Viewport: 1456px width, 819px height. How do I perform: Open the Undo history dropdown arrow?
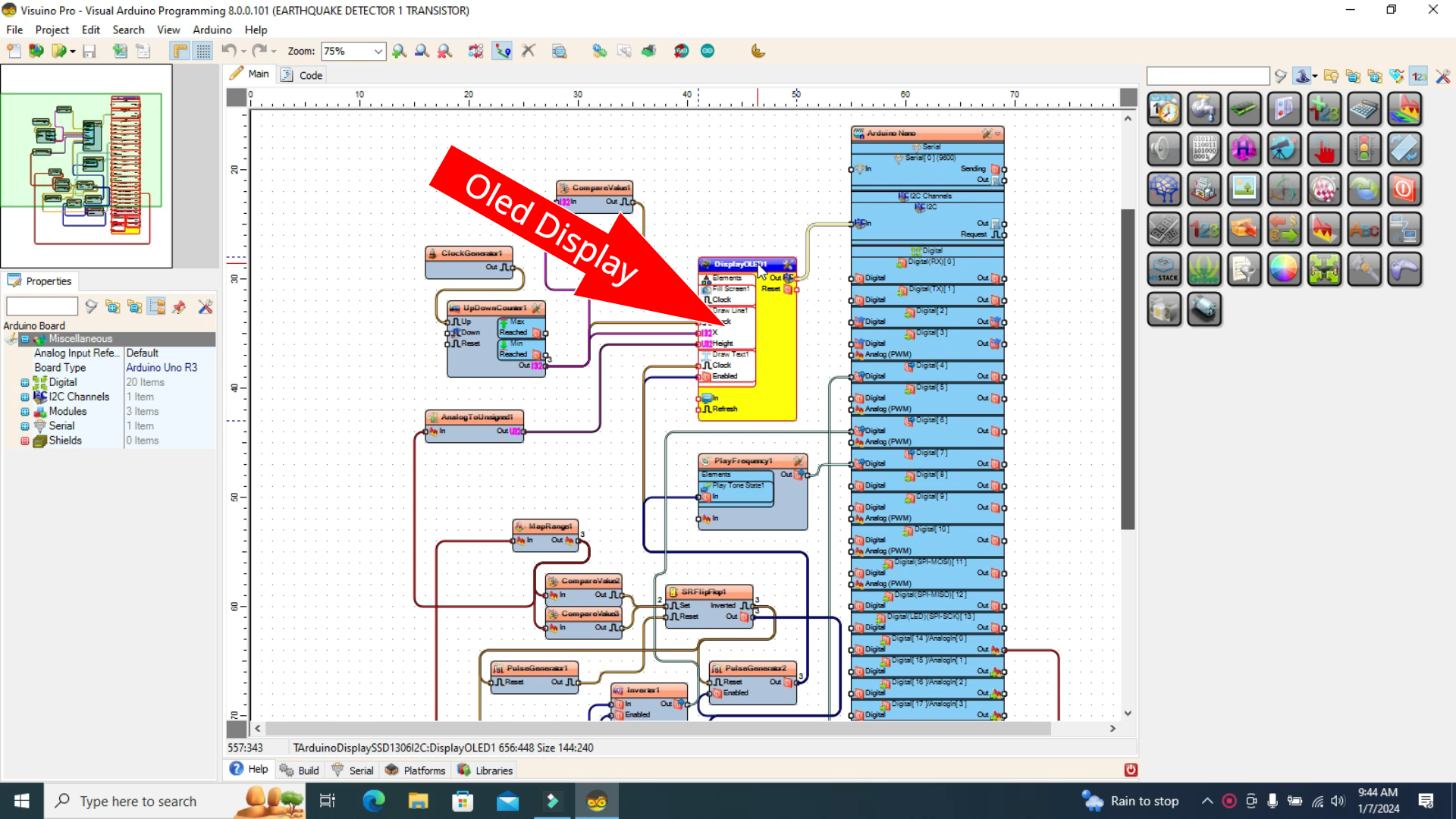point(243,52)
